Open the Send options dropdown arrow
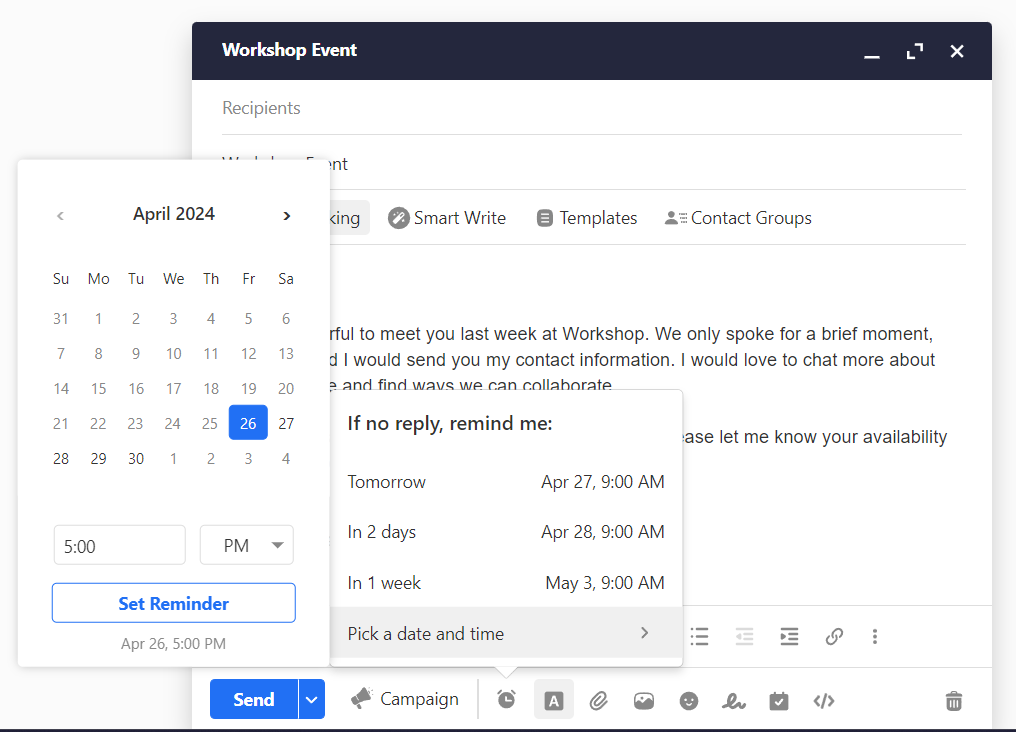The height and width of the screenshot is (732, 1016). tap(311, 698)
